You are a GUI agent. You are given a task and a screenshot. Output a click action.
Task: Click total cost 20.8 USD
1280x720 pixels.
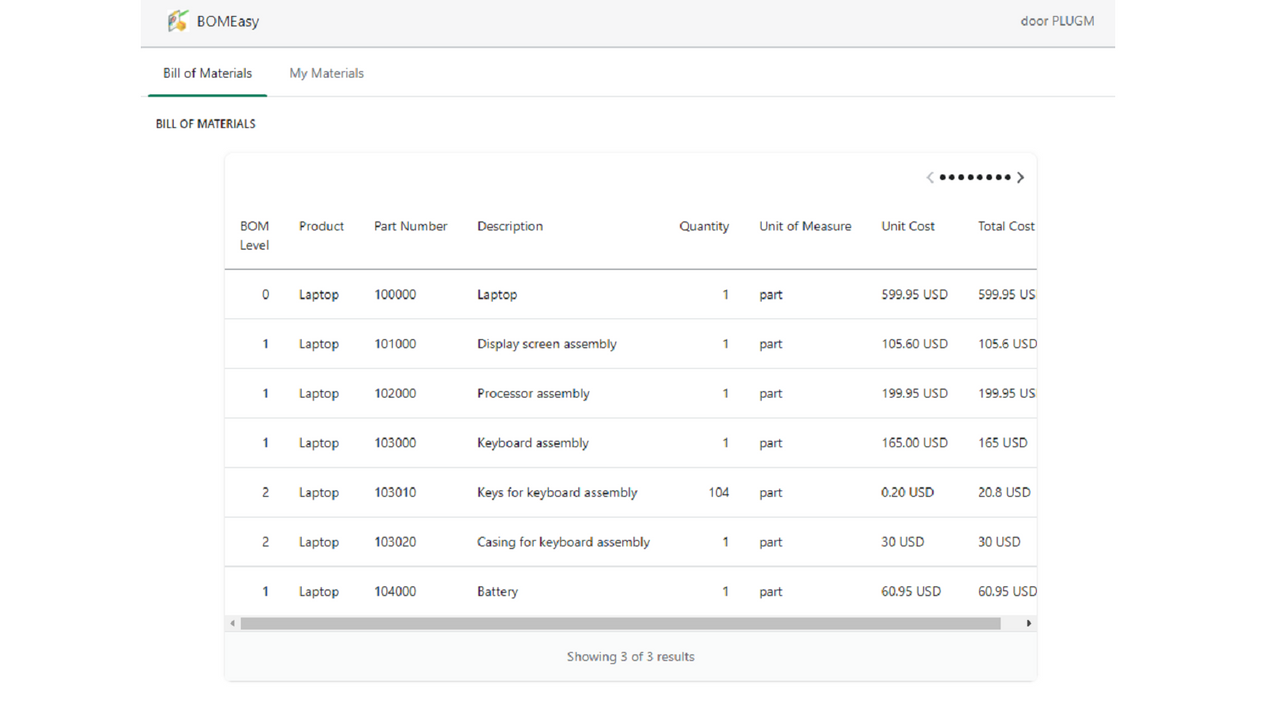click(1004, 493)
